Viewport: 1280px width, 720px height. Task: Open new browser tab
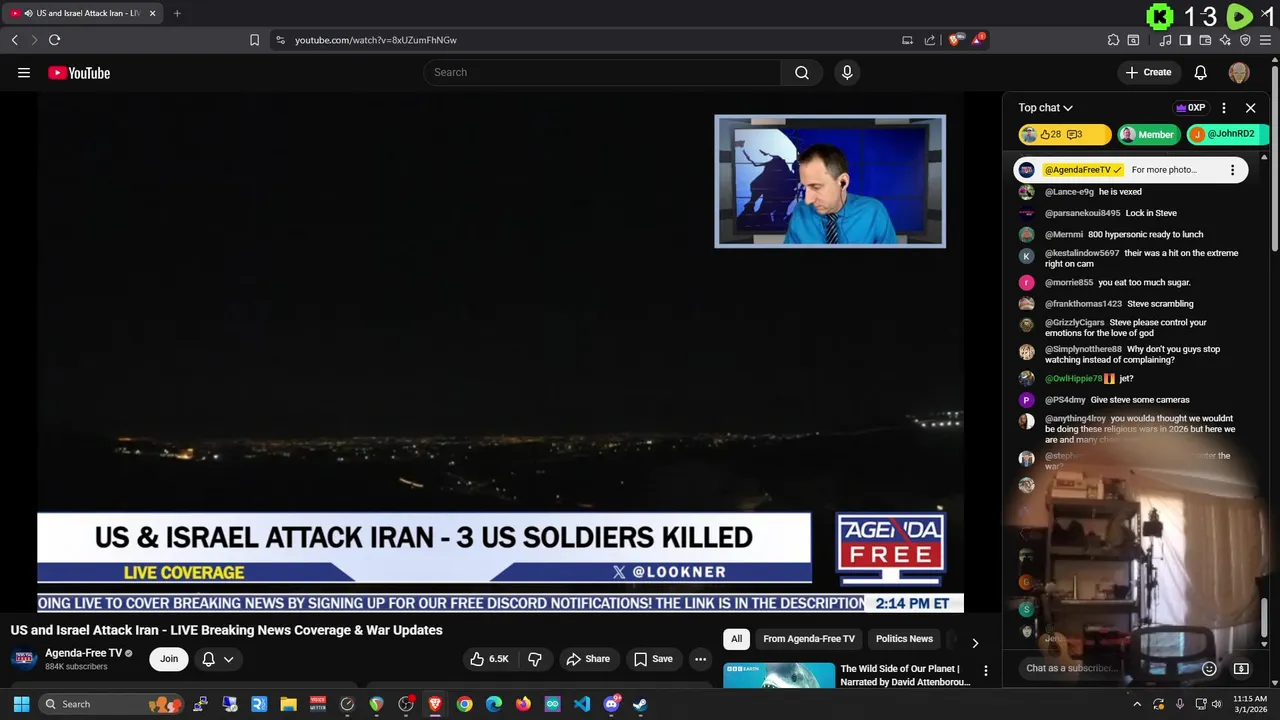coord(177,13)
